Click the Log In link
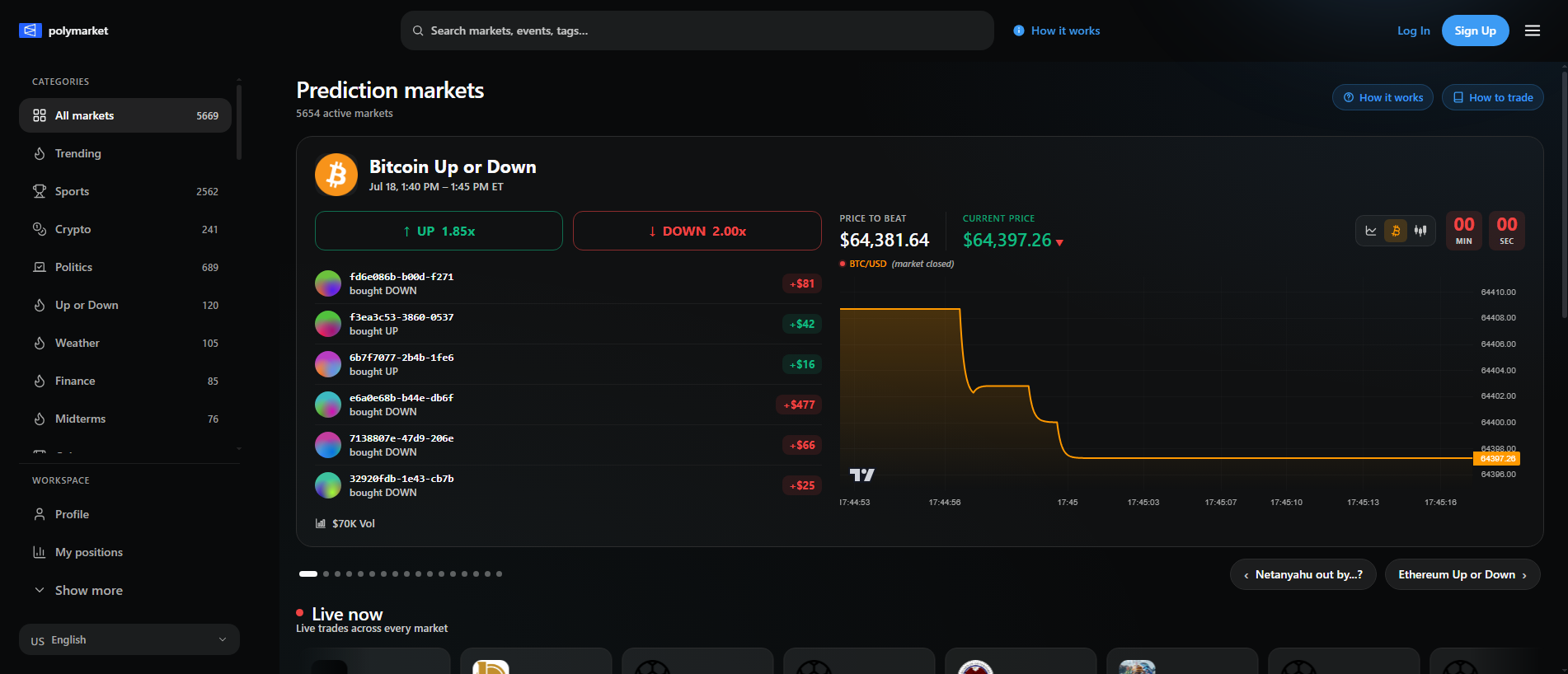1568x674 pixels. click(1413, 30)
